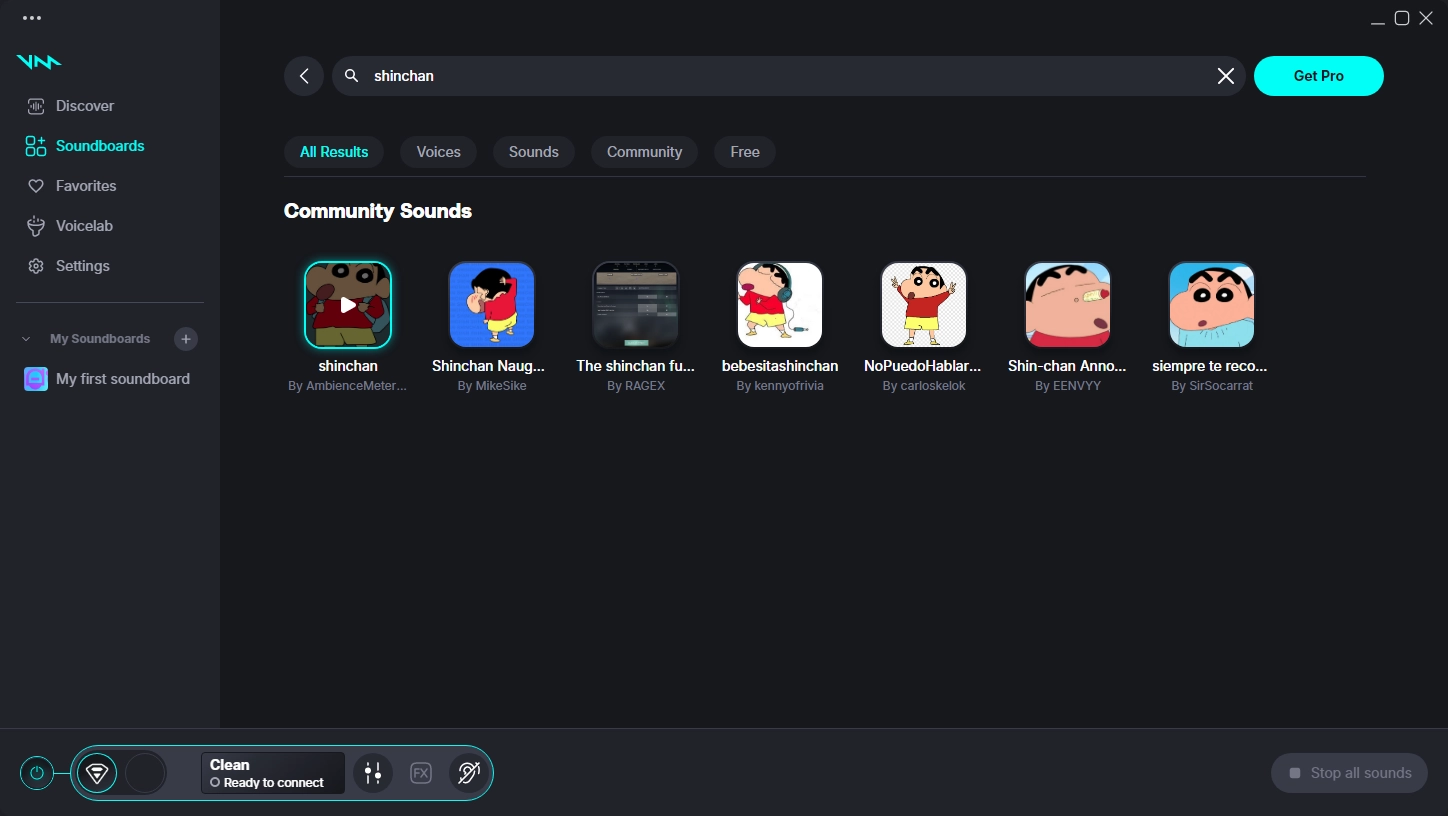Play Shin-chan Anno... sound by EENVYY
This screenshot has width=1448, height=816.
tap(1068, 305)
